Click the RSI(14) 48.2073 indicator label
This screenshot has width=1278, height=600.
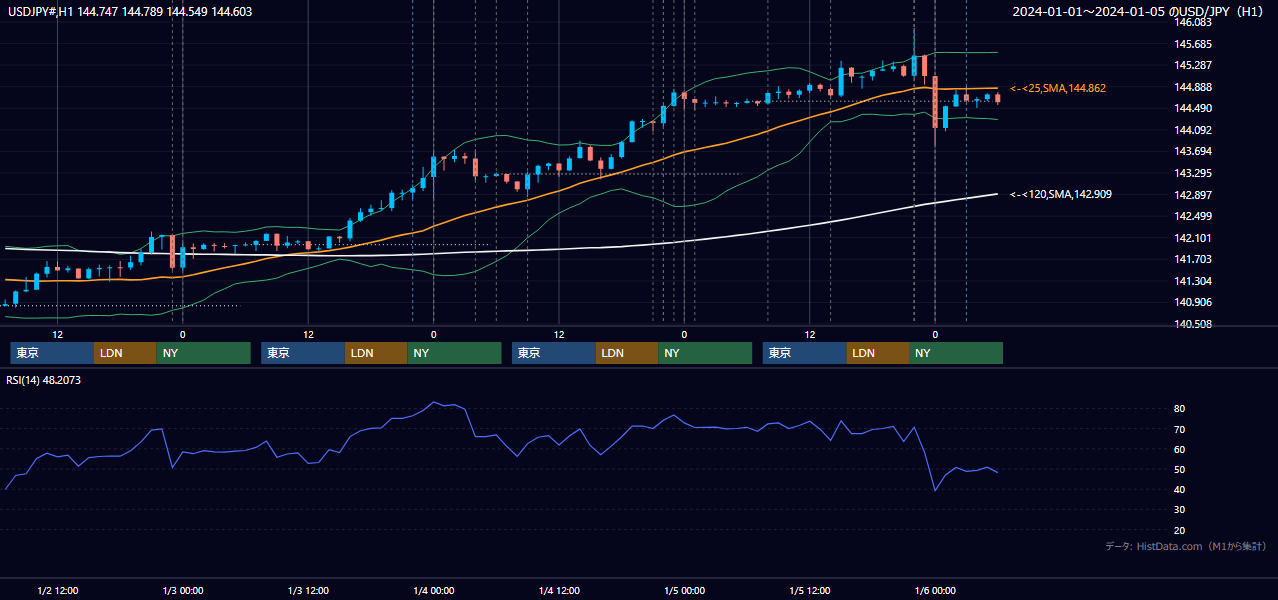[44, 380]
